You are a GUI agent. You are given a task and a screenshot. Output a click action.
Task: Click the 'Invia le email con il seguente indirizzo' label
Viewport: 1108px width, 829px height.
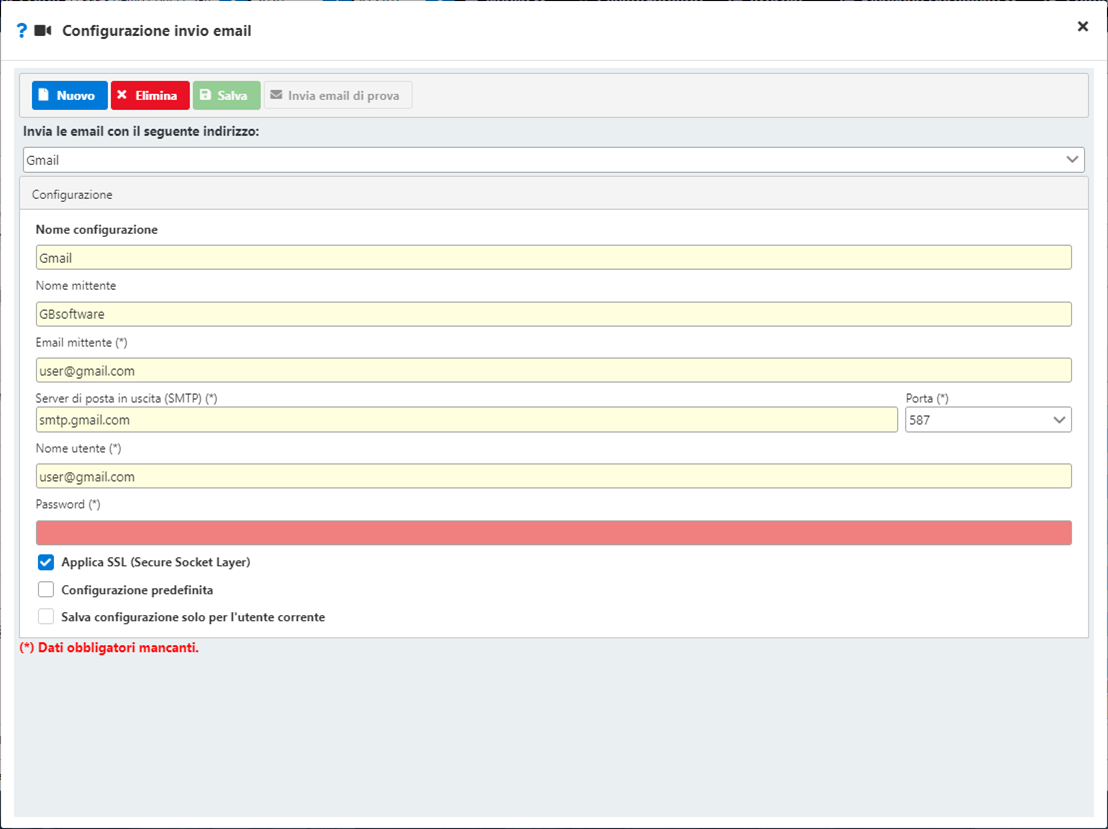(x=141, y=131)
